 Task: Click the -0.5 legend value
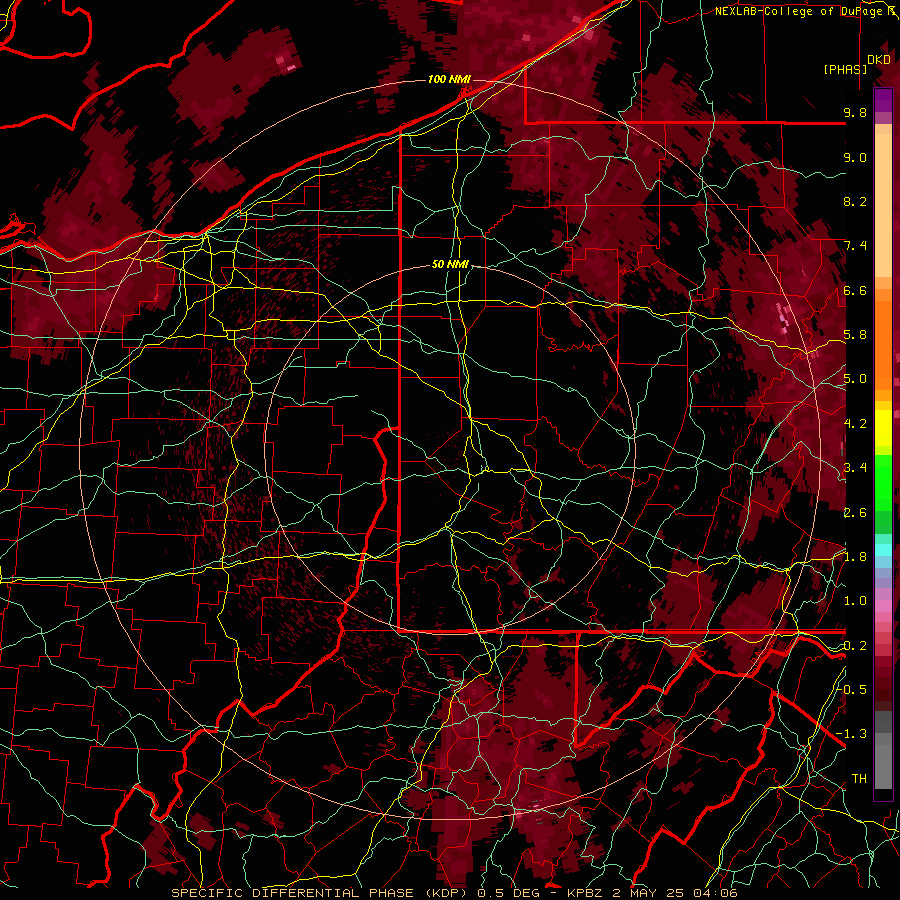click(x=852, y=690)
